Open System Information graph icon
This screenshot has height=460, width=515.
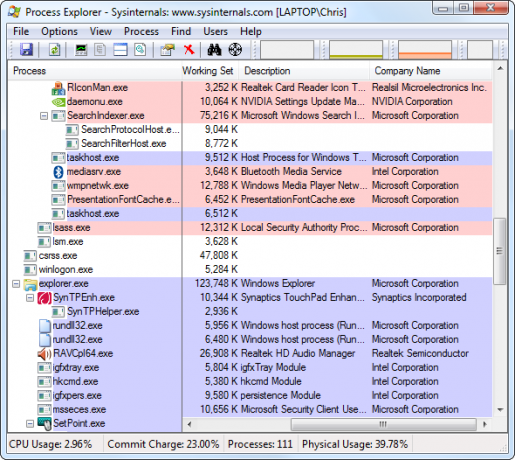[81, 50]
